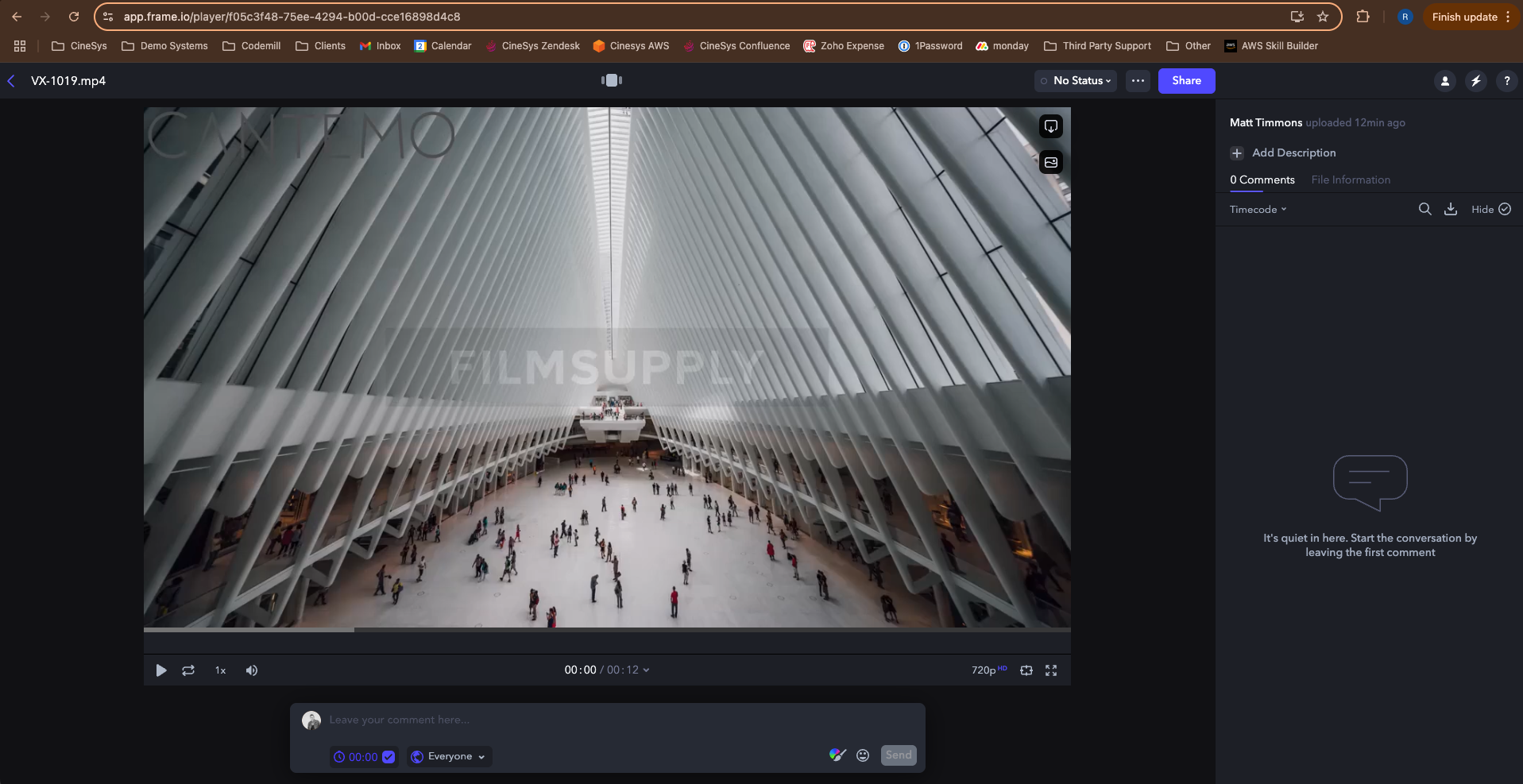This screenshot has height=784, width=1523.
Task: Click the Share button
Action: [x=1186, y=81]
